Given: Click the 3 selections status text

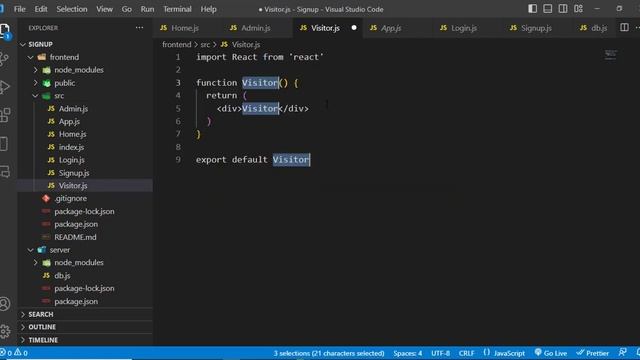Looking at the screenshot, I should pos(329,353).
